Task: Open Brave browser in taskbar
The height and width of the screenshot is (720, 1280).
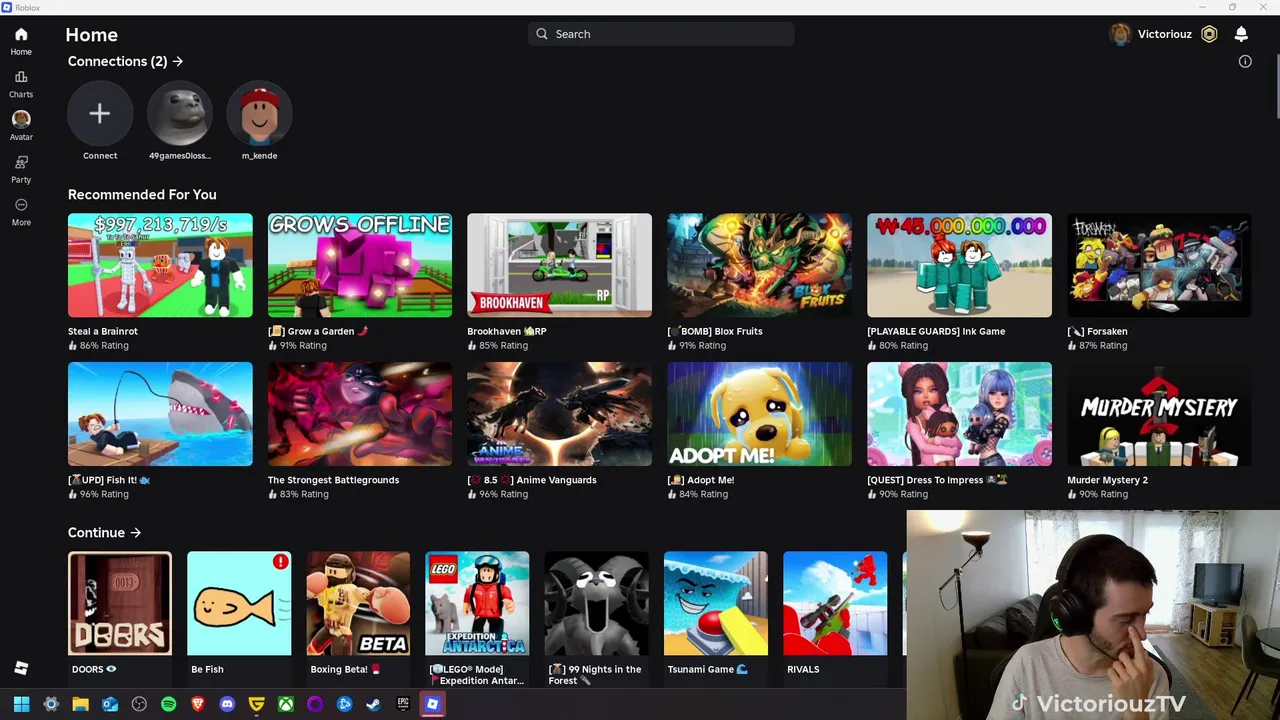Action: [x=198, y=704]
